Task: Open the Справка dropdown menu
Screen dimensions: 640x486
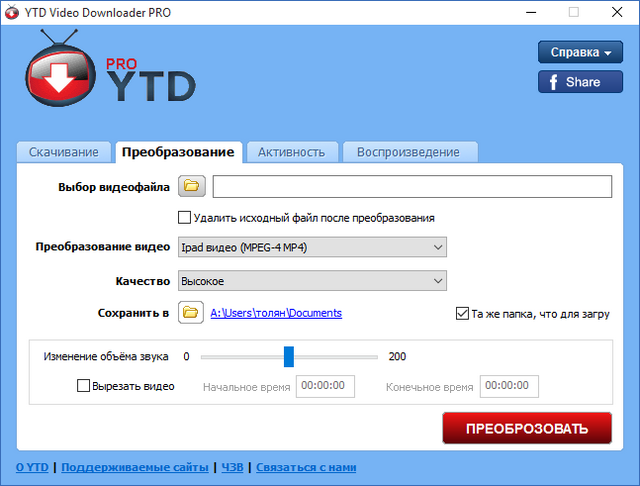Action: (580, 52)
